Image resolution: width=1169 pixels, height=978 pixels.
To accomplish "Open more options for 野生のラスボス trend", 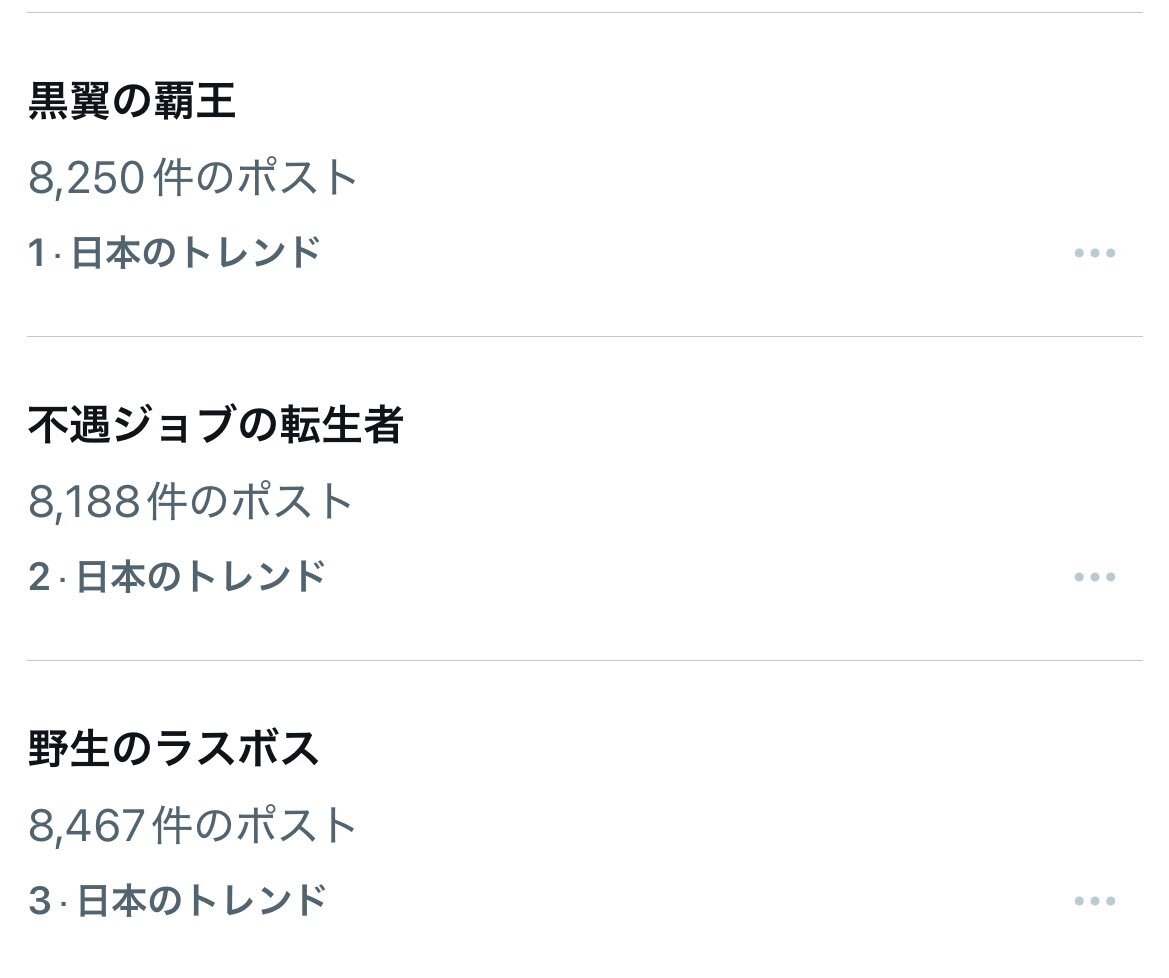I will pos(1094,901).
